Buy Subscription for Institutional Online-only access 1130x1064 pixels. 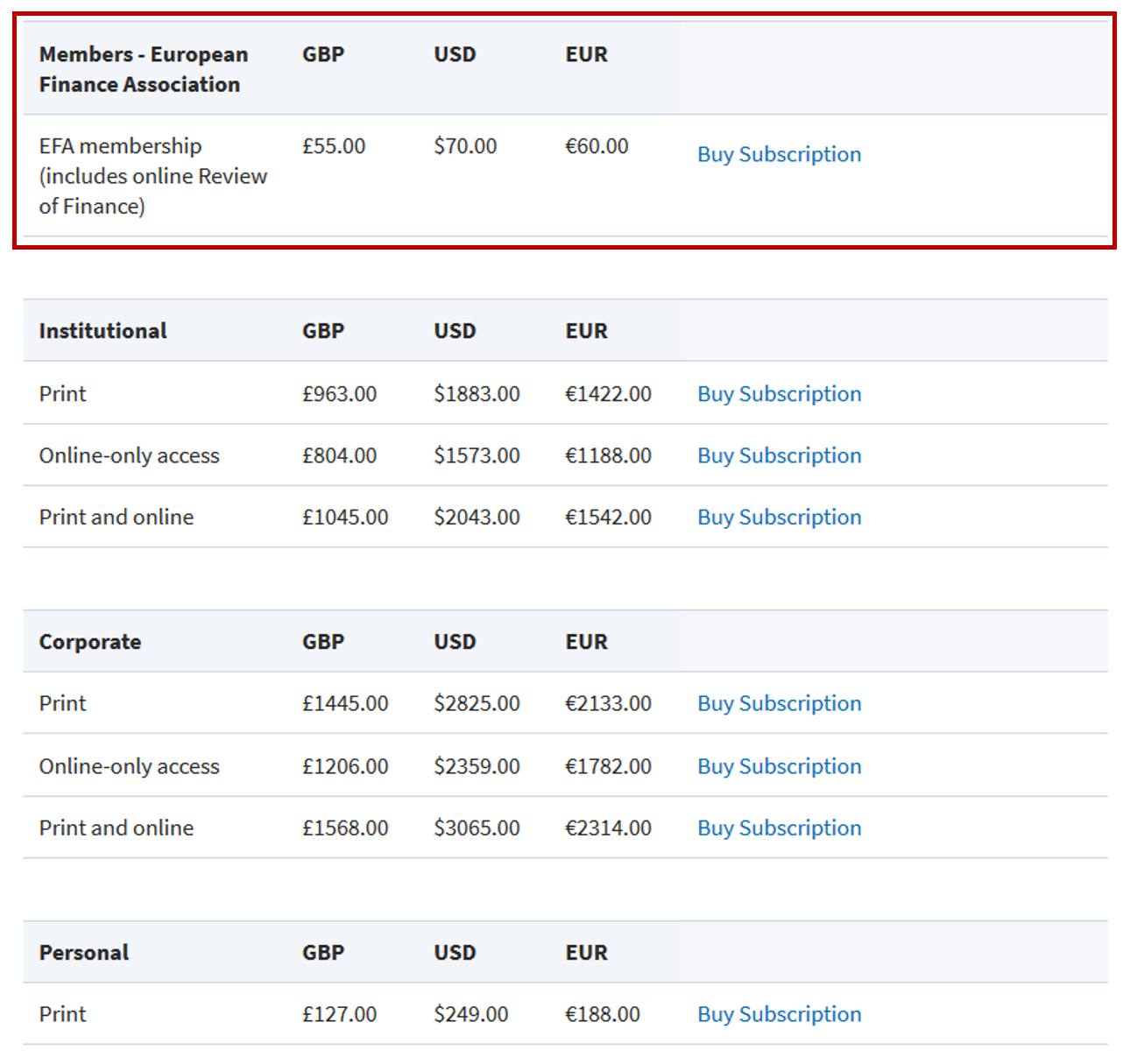(779, 455)
